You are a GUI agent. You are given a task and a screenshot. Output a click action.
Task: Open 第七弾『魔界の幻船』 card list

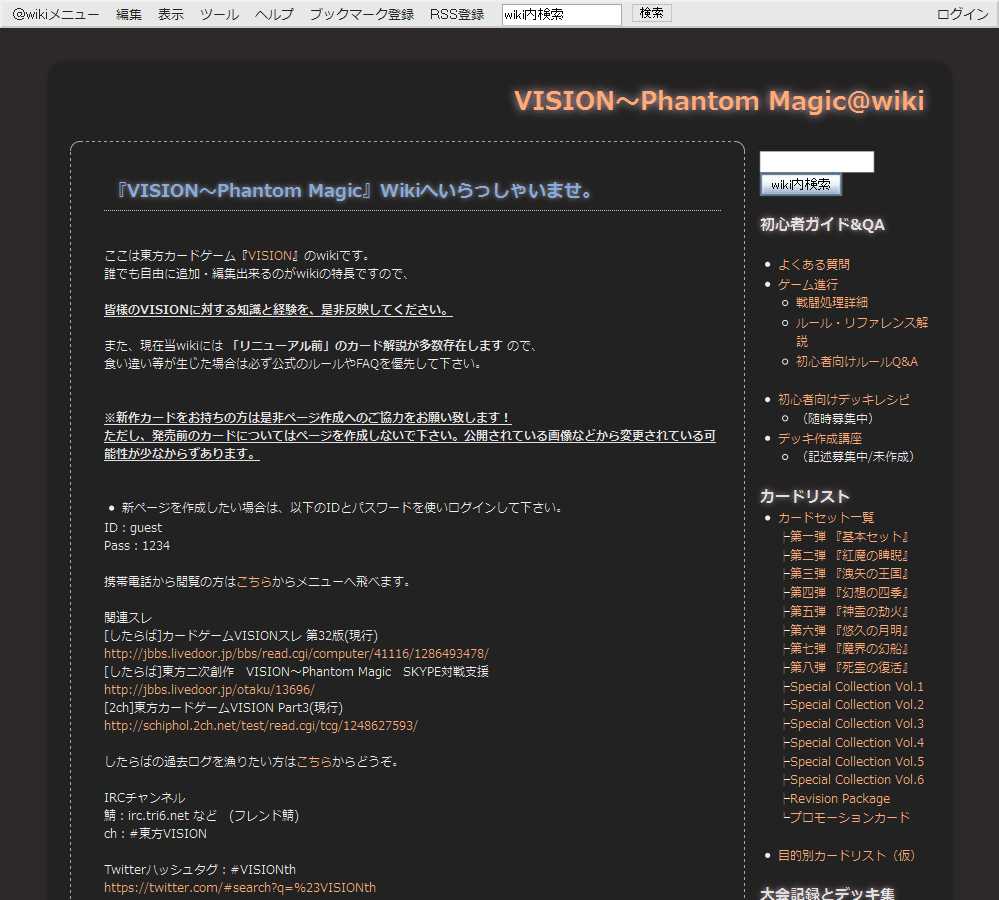(x=849, y=649)
